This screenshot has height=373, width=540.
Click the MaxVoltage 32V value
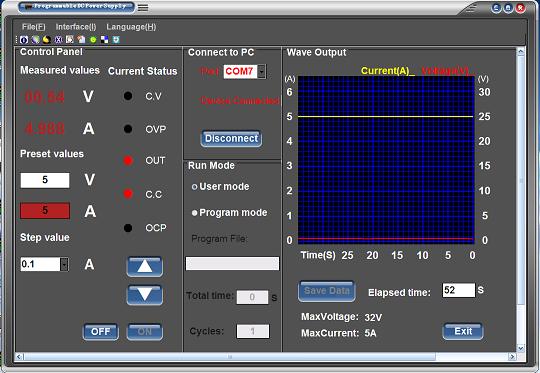coord(373,317)
